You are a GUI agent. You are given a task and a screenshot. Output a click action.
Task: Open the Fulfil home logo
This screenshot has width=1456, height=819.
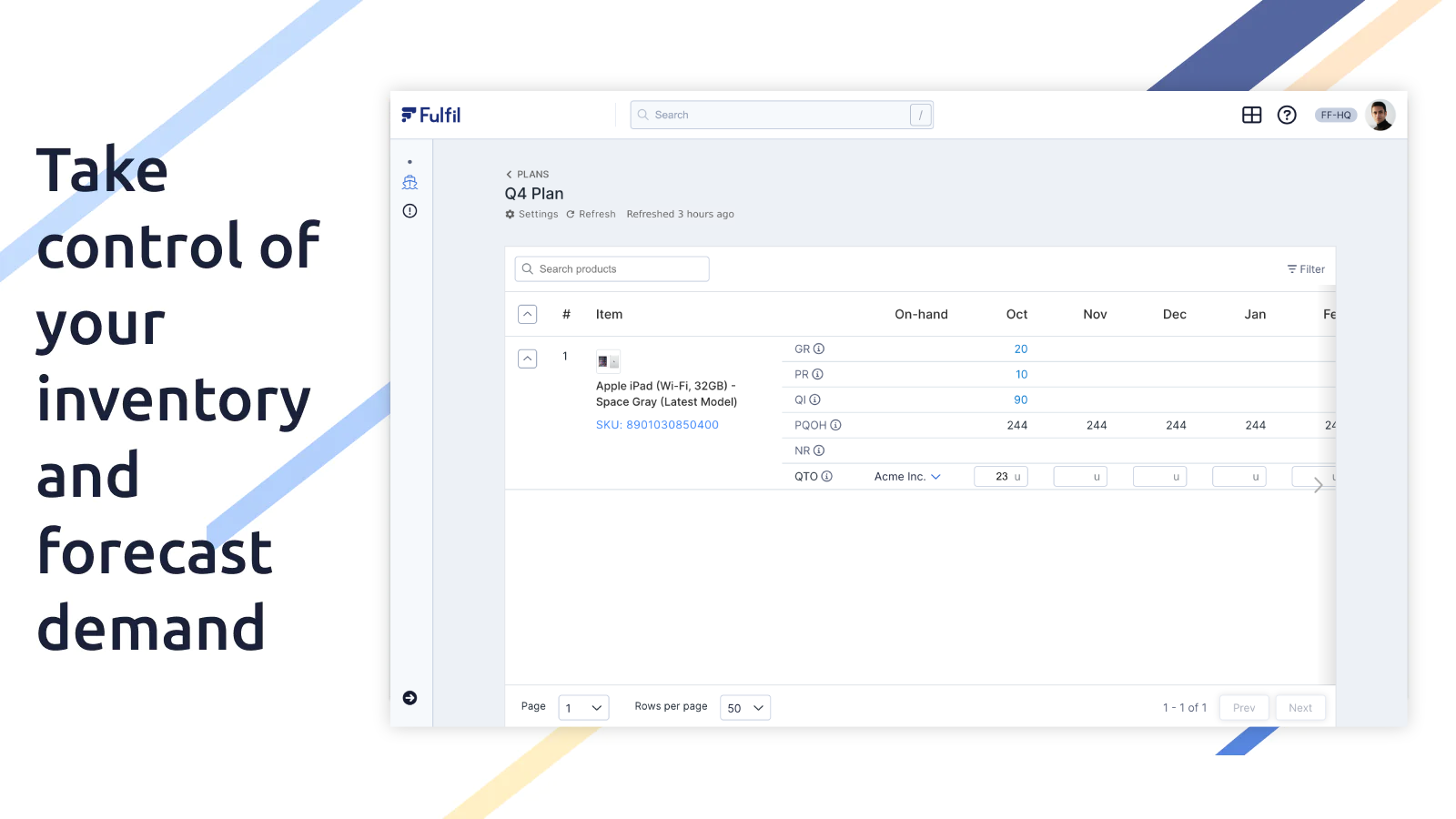(431, 115)
